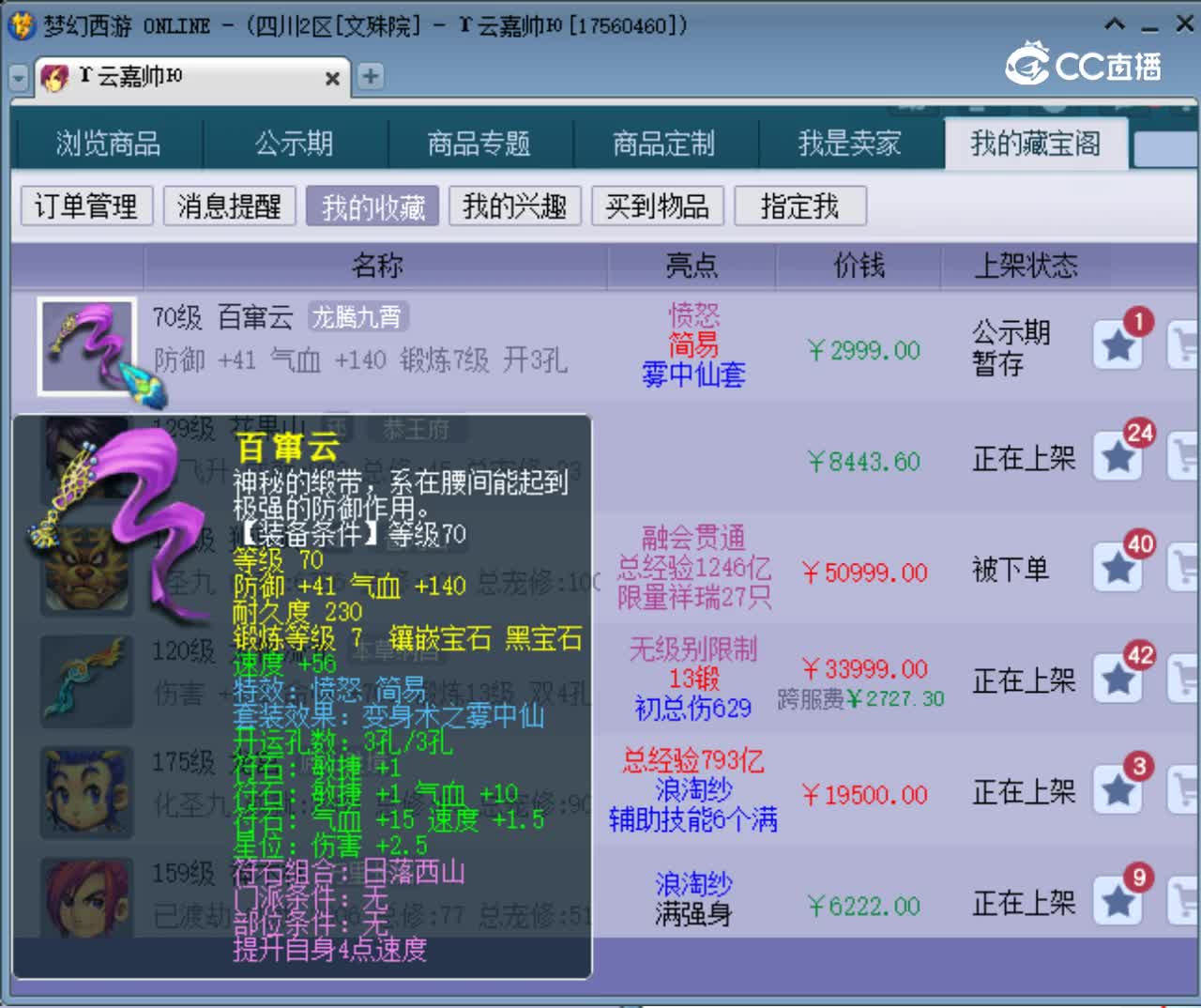Click the 霁中仙套 highlight text
1201x1008 pixels.
[693, 375]
